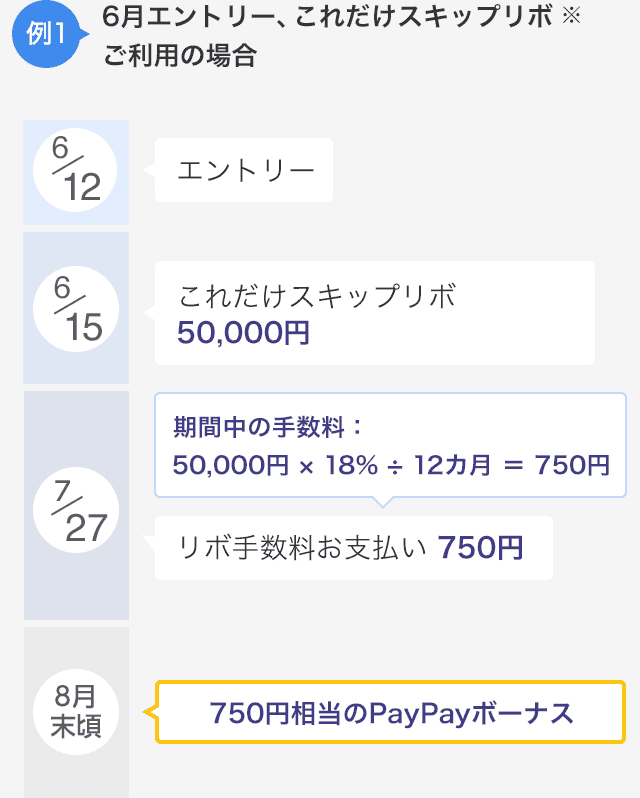
Task: Select the 7/27 date circle
Action: click(76, 510)
